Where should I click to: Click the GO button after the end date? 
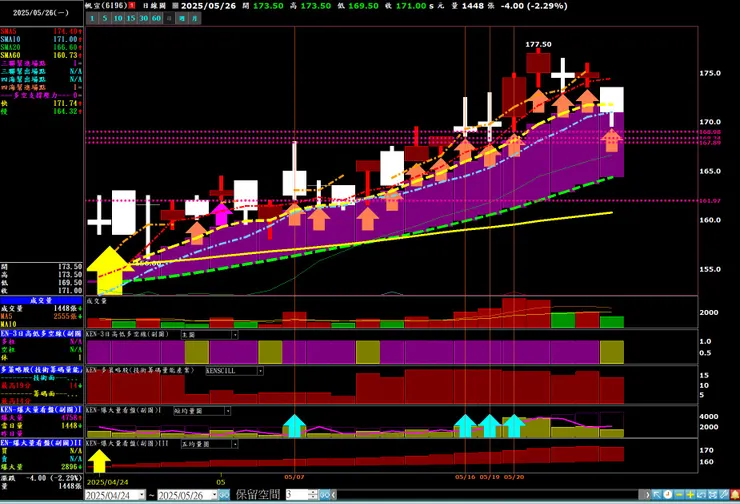pos(224,495)
